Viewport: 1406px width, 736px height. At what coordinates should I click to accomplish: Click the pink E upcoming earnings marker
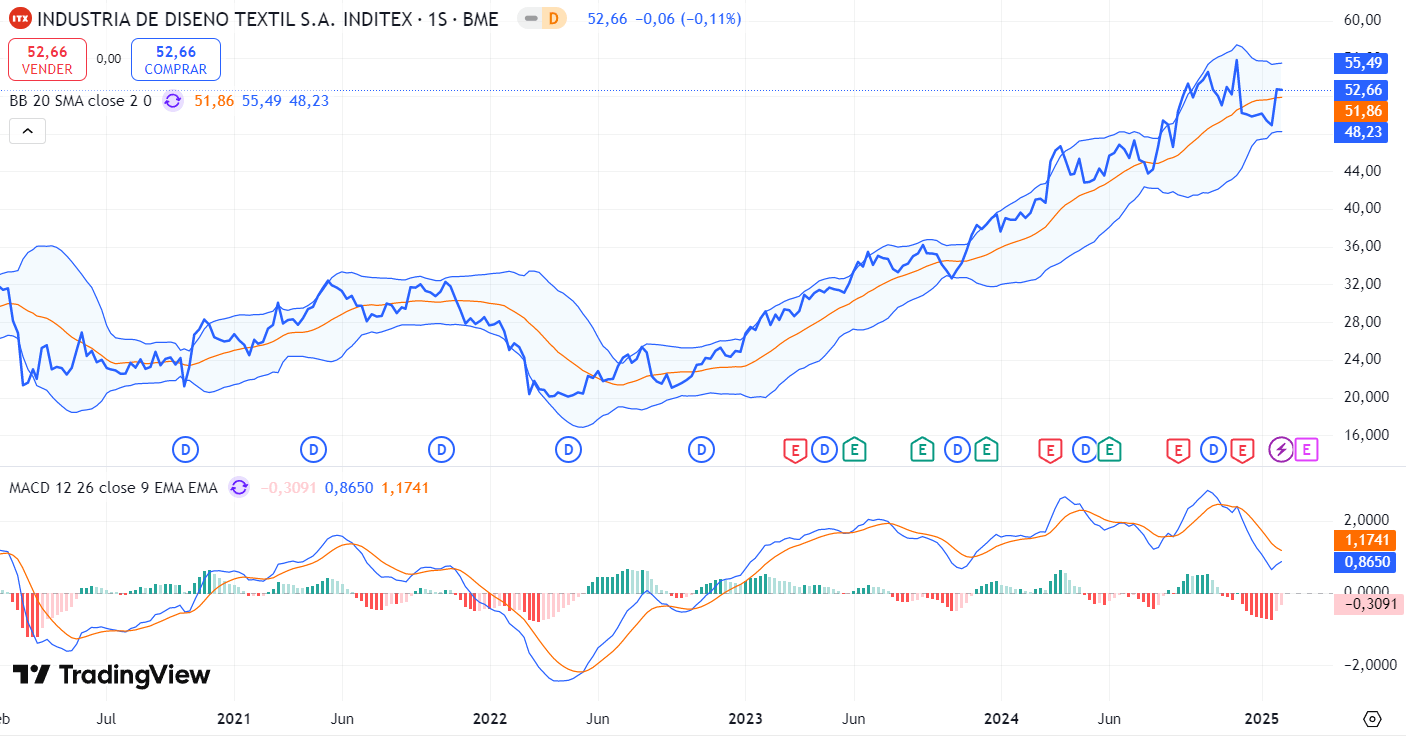click(x=1306, y=450)
